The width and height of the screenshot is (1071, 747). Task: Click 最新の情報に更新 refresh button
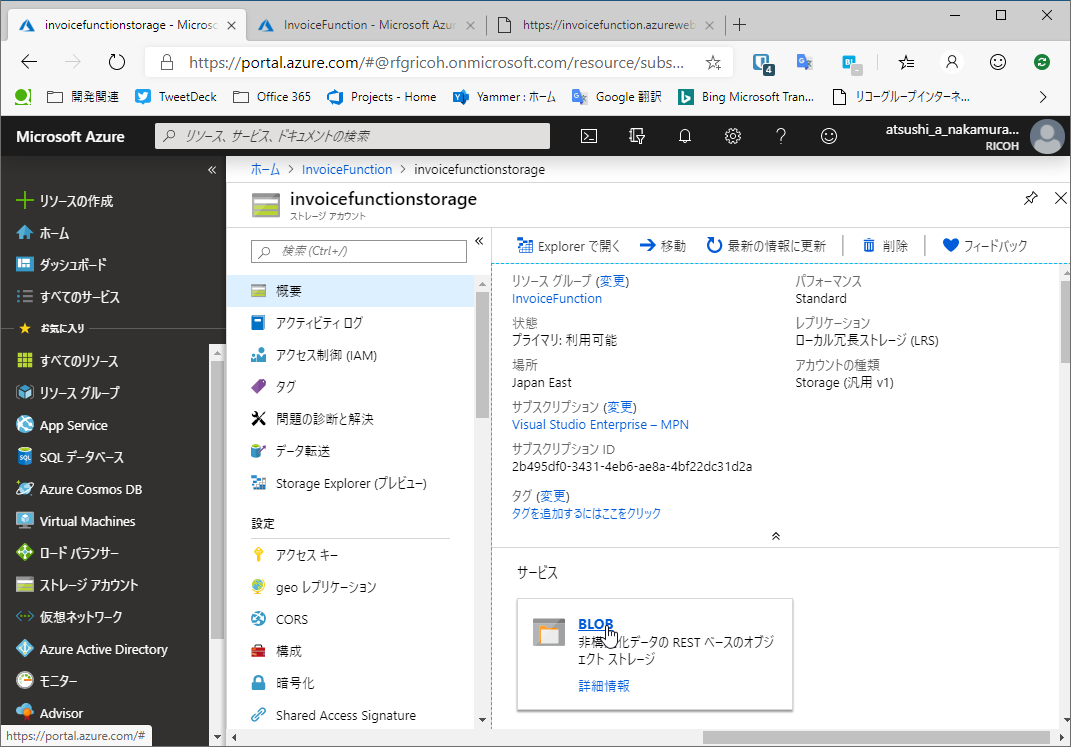766,246
